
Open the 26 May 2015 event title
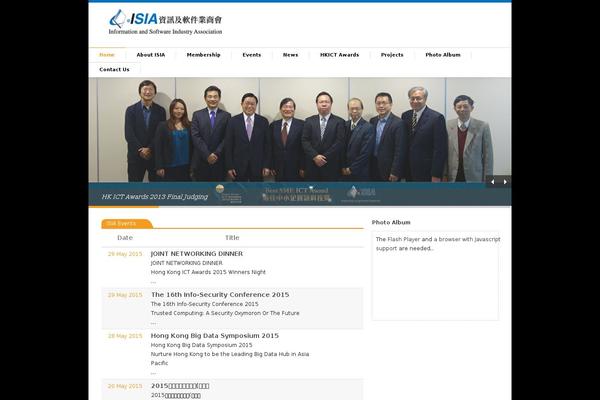coord(180,386)
